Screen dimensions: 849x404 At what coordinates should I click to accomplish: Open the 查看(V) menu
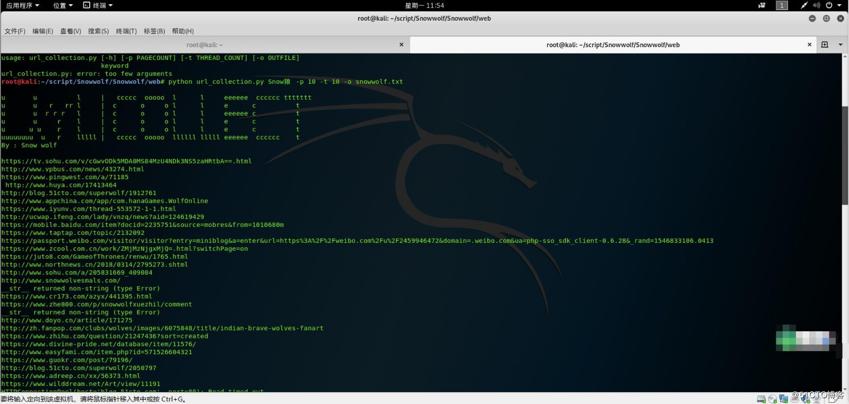[70, 31]
